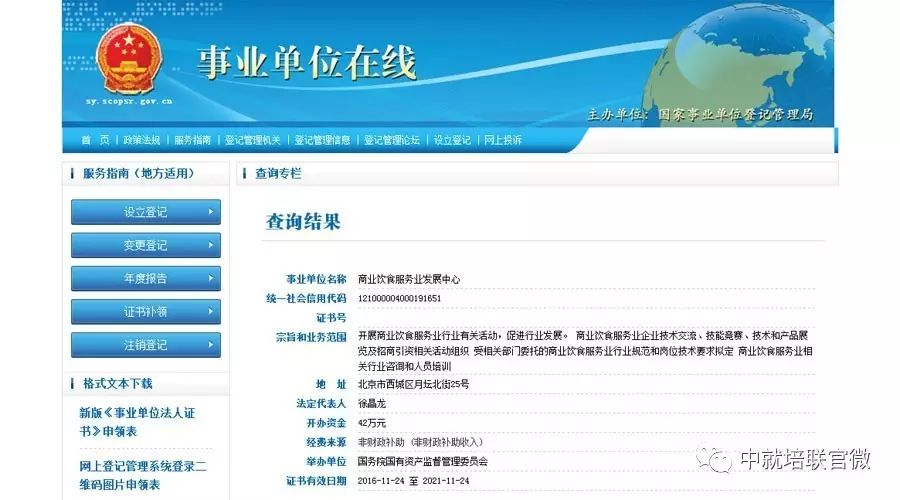Expand arrow on 注销登记 button
900x500 pixels.
click(211, 345)
